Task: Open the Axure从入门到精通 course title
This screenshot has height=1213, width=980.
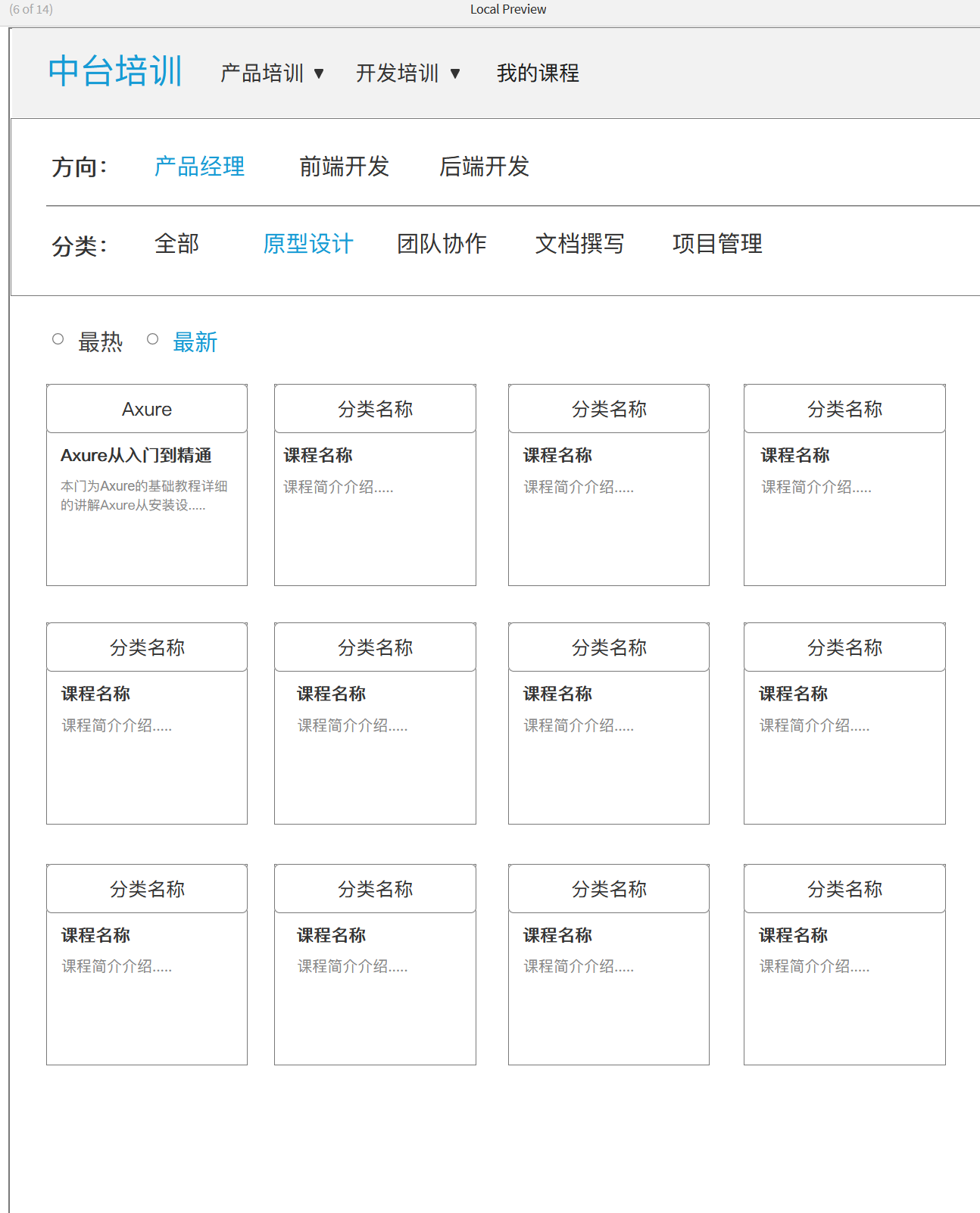Action: click(x=136, y=455)
